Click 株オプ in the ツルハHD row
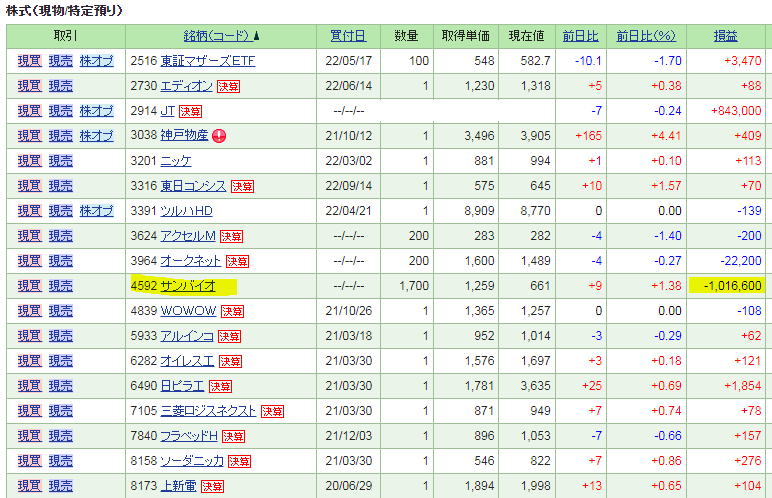The image size is (772, 498). [96, 211]
